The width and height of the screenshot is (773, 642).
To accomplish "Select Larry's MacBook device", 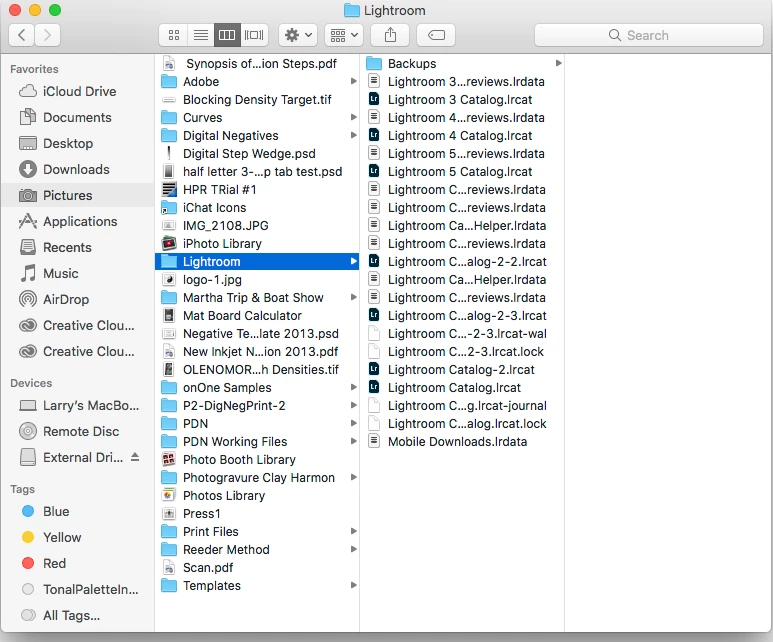I will 77,405.
